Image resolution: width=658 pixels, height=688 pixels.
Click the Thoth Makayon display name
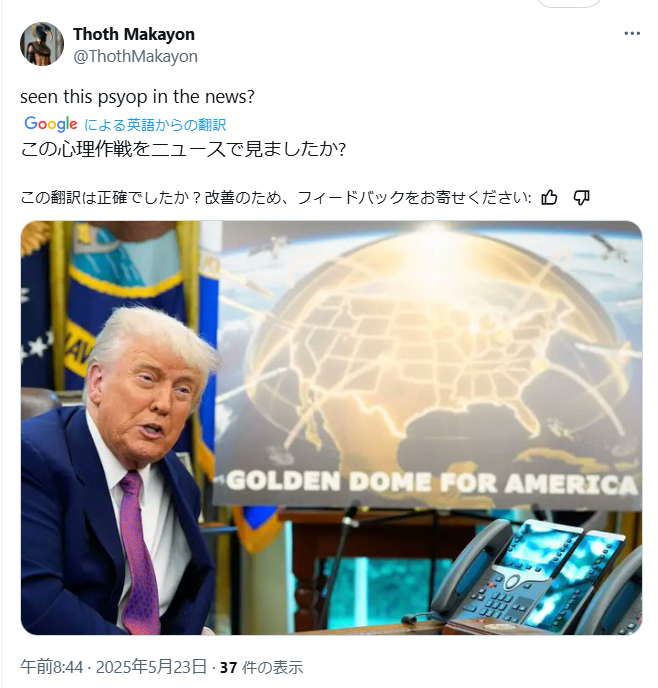tap(134, 34)
